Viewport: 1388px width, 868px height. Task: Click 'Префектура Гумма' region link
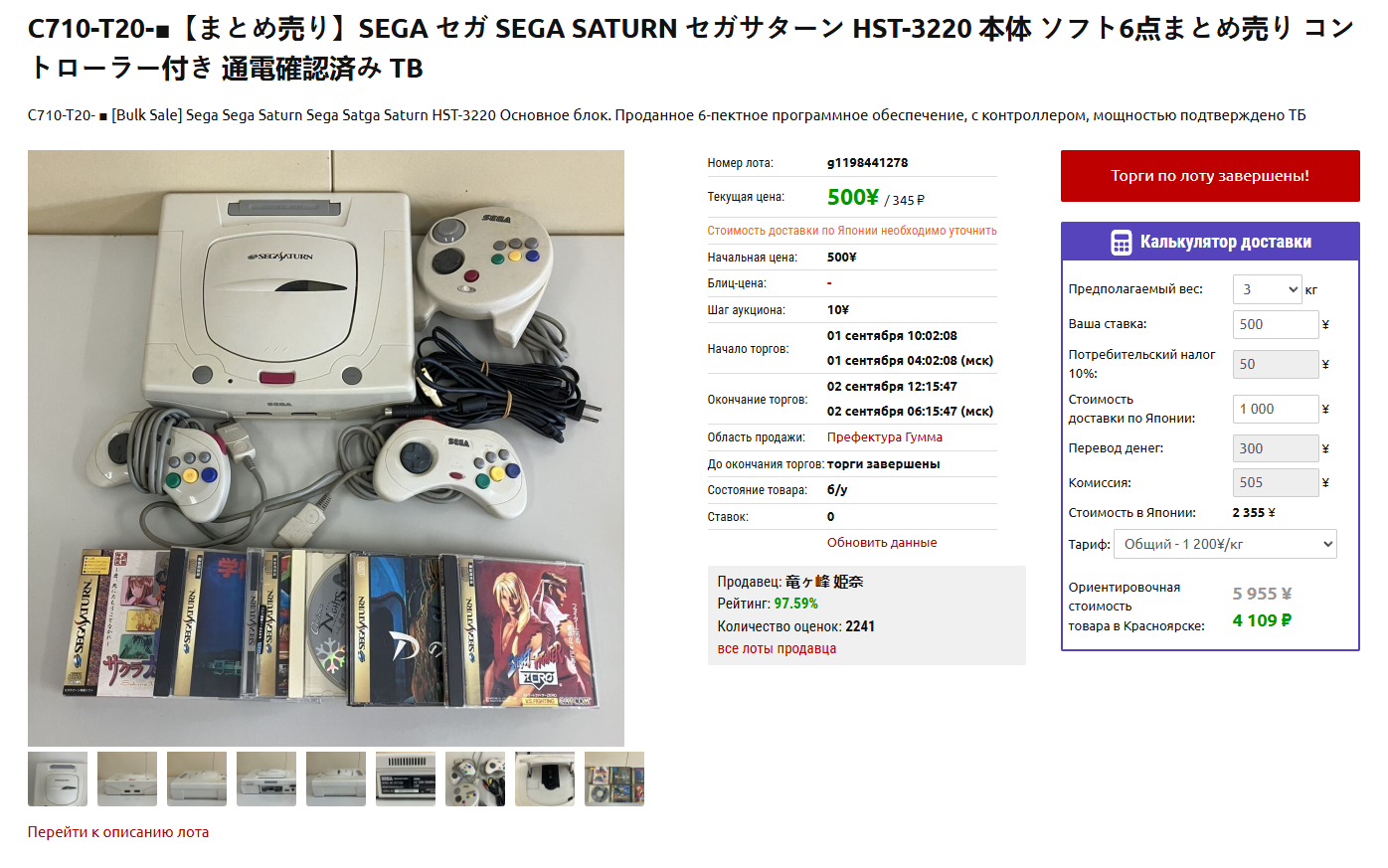coord(885,437)
